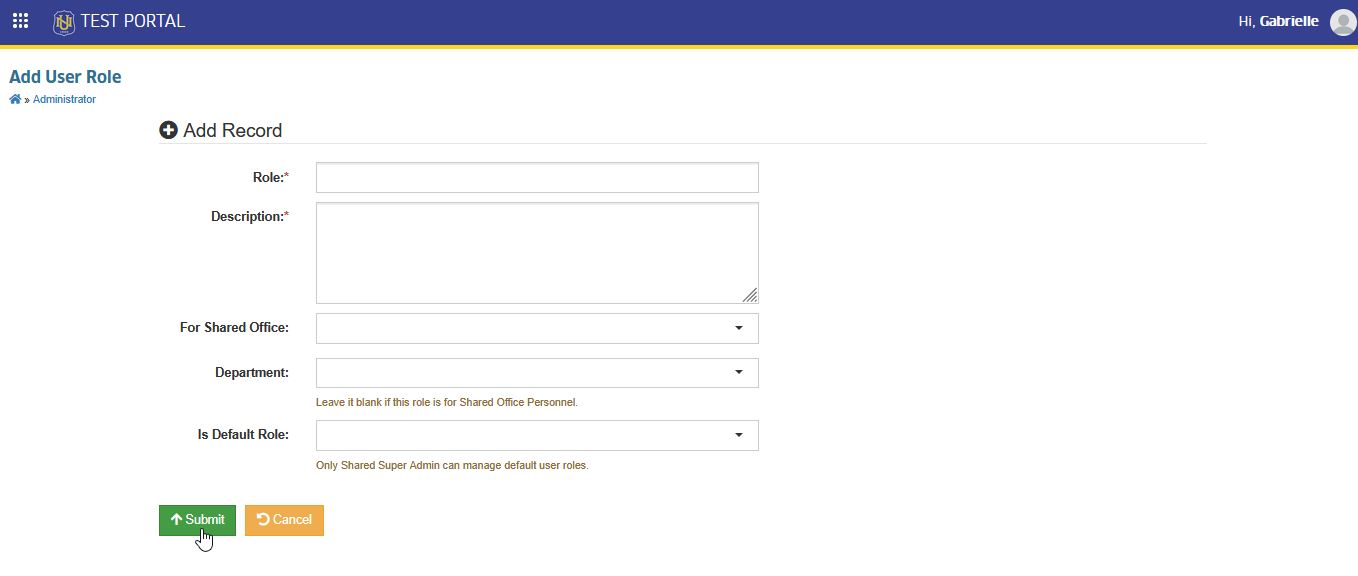Grab the Description textarea resize handle
The image size is (1358, 576).
(x=750, y=295)
